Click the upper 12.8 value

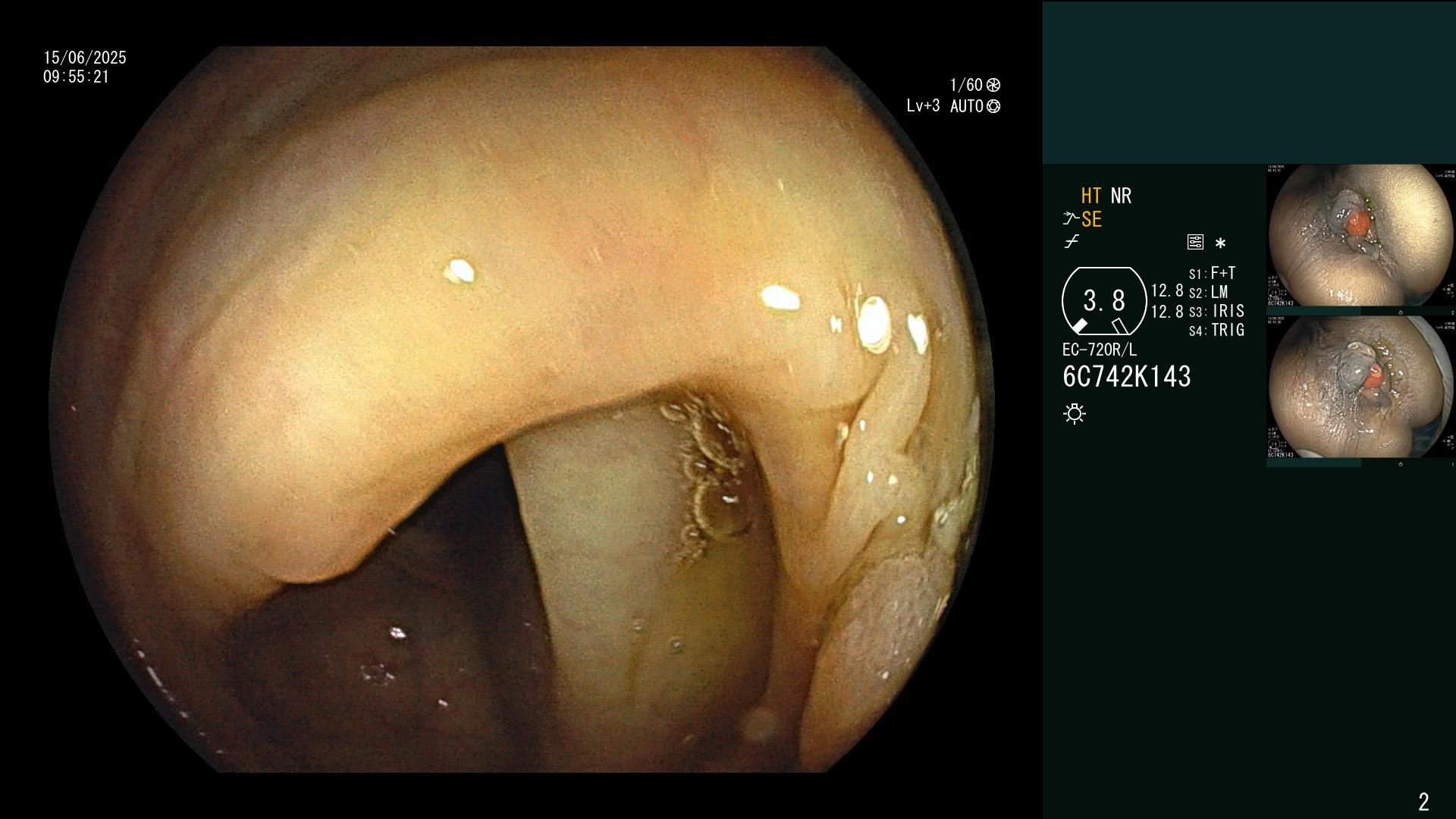pyautogui.click(x=1167, y=290)
